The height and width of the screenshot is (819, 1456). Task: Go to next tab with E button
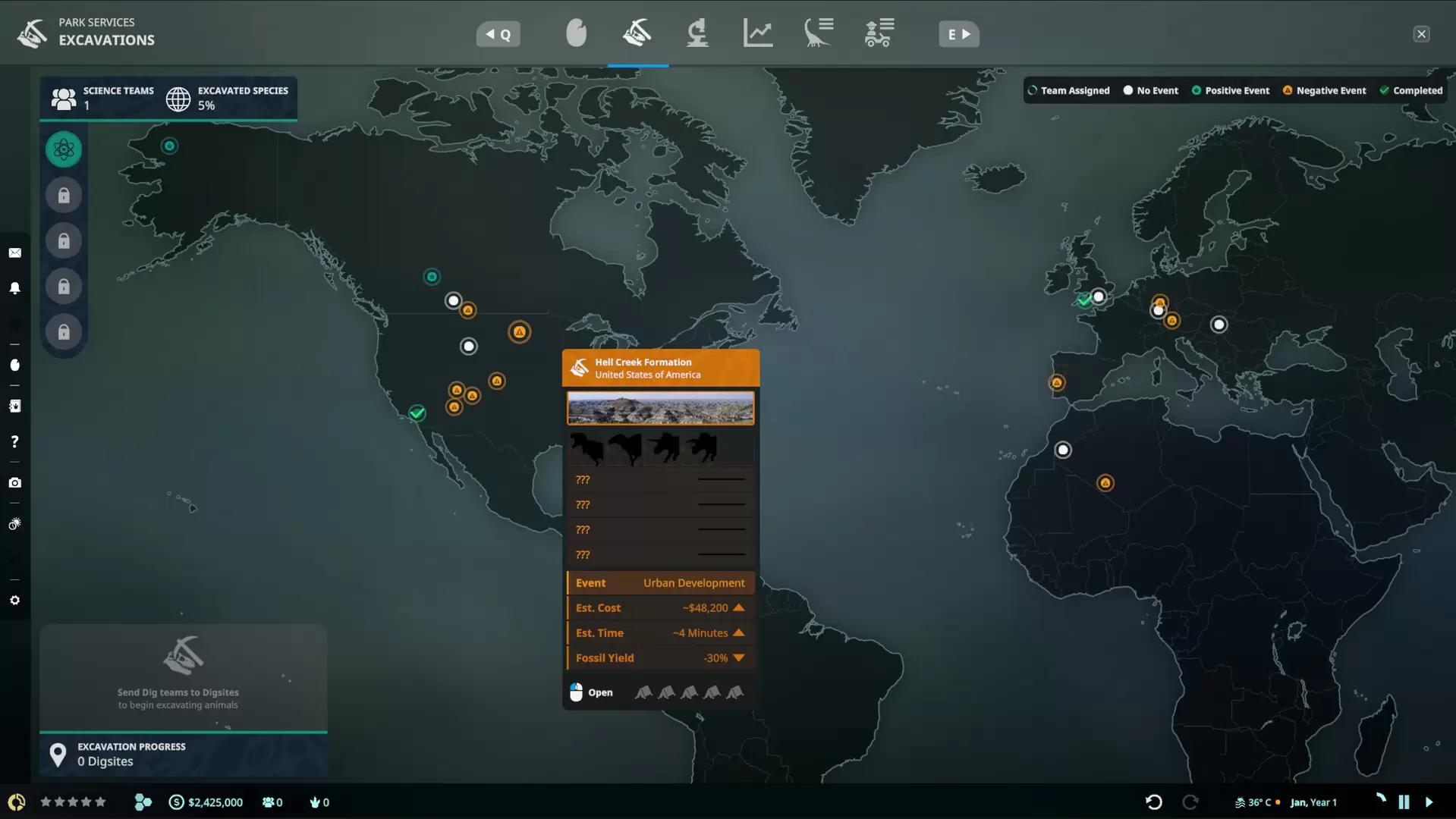(958, 34)
